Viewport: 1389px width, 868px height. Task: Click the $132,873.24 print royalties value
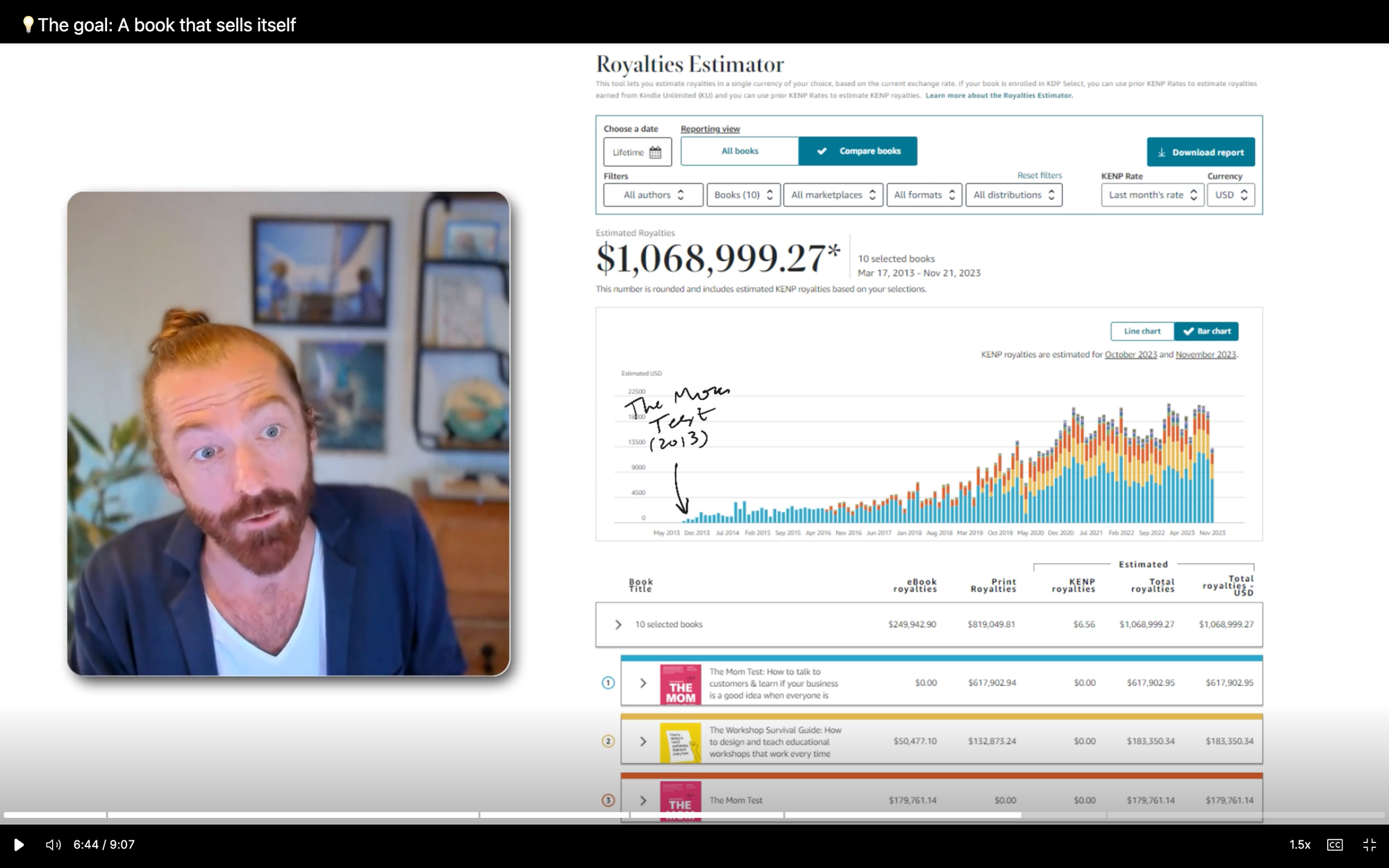[x=992, y=741]
